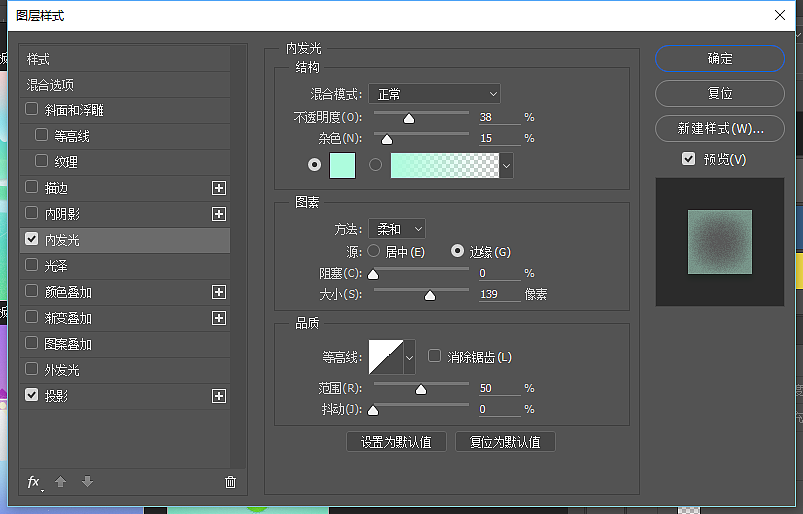Click the size value input field

[498, 295]
